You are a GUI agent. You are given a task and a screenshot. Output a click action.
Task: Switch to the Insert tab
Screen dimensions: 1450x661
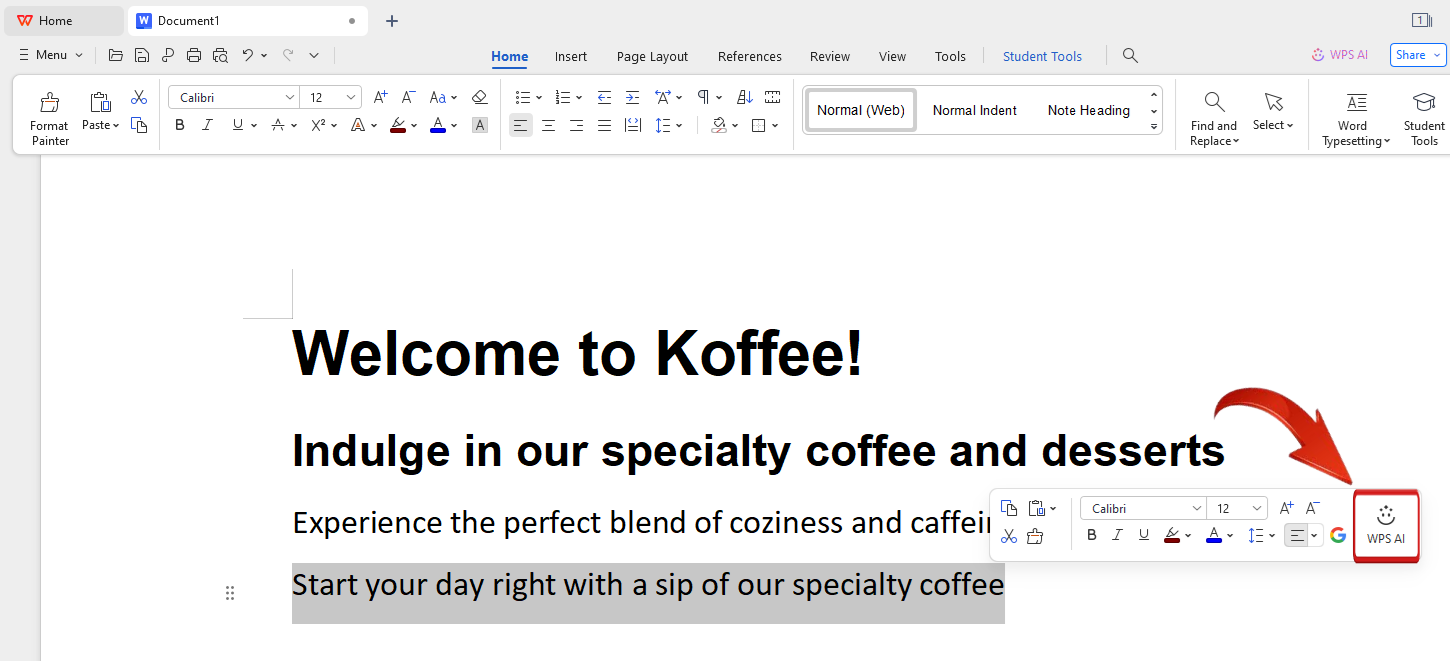(571, 56)
